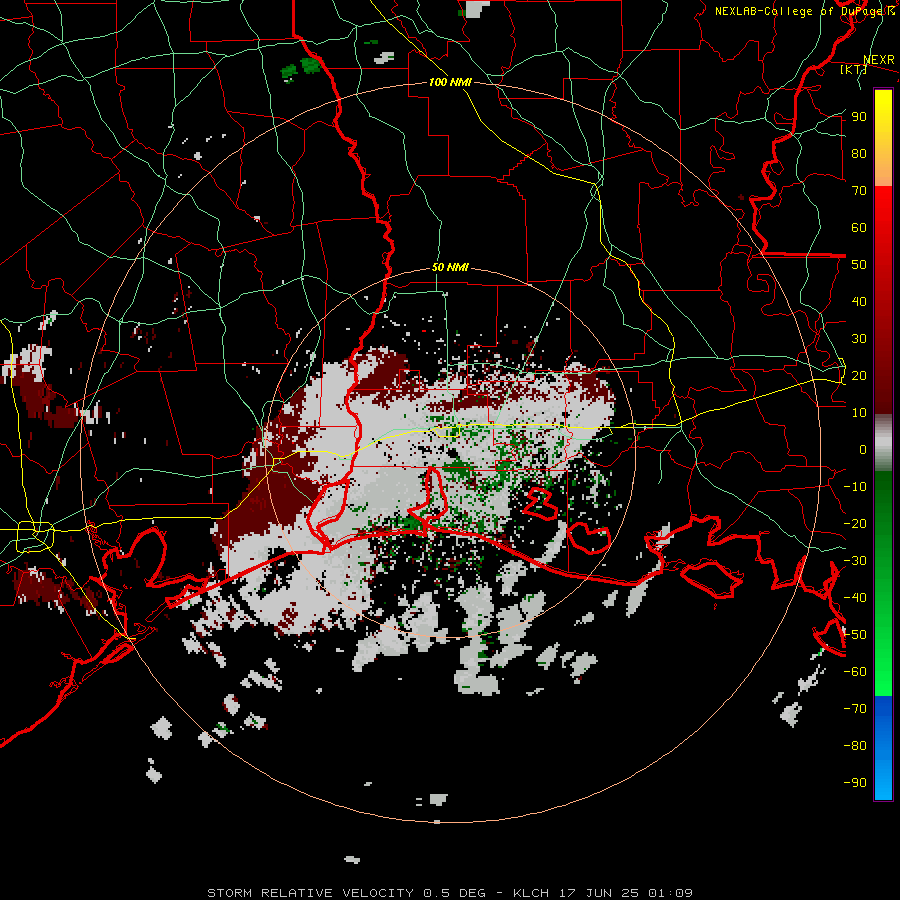Click the -80 value on the velocity scale

[855, 746]
